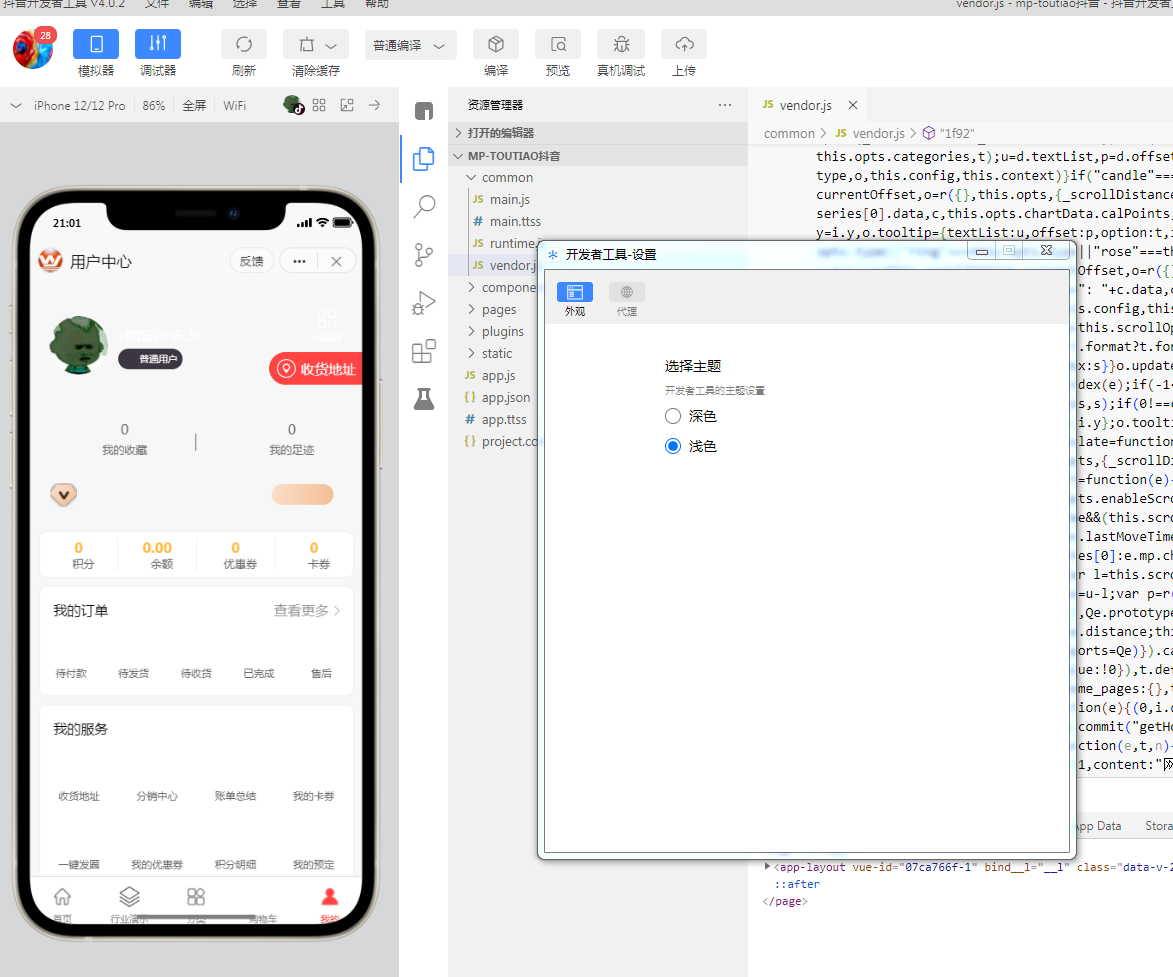Click the 编译 compile cube icon

click(496, 44)
